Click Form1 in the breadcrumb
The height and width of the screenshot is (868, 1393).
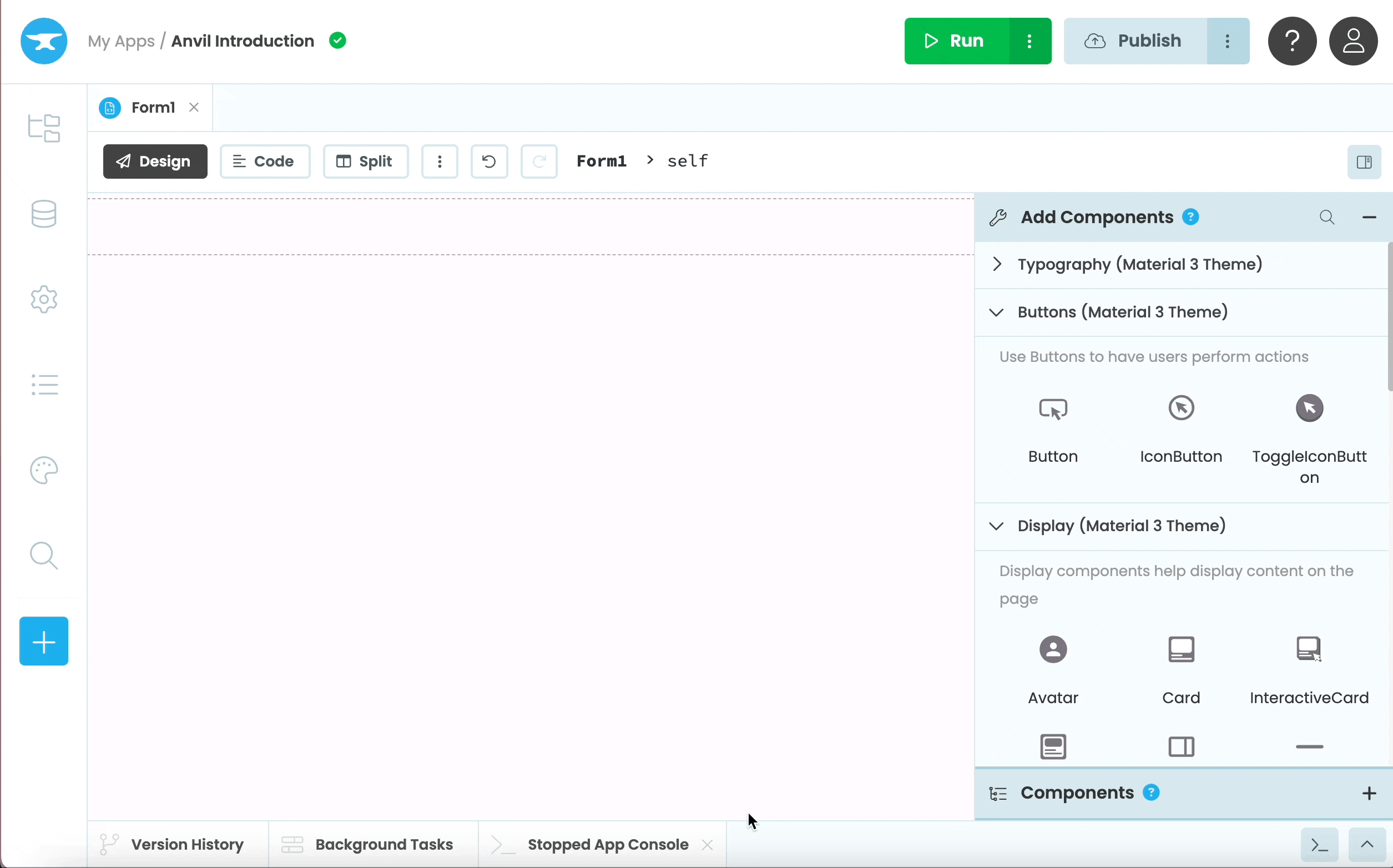(x=601, y=162)
